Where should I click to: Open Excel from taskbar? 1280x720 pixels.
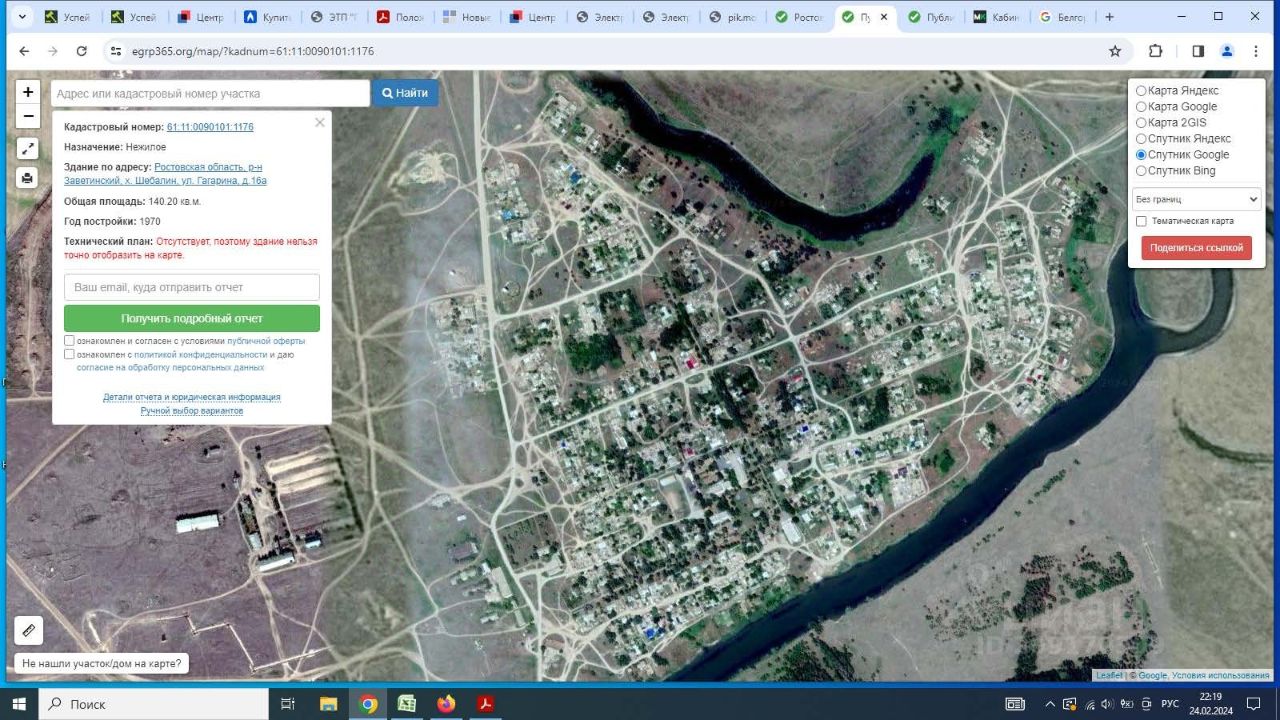(x=407, y=704)
